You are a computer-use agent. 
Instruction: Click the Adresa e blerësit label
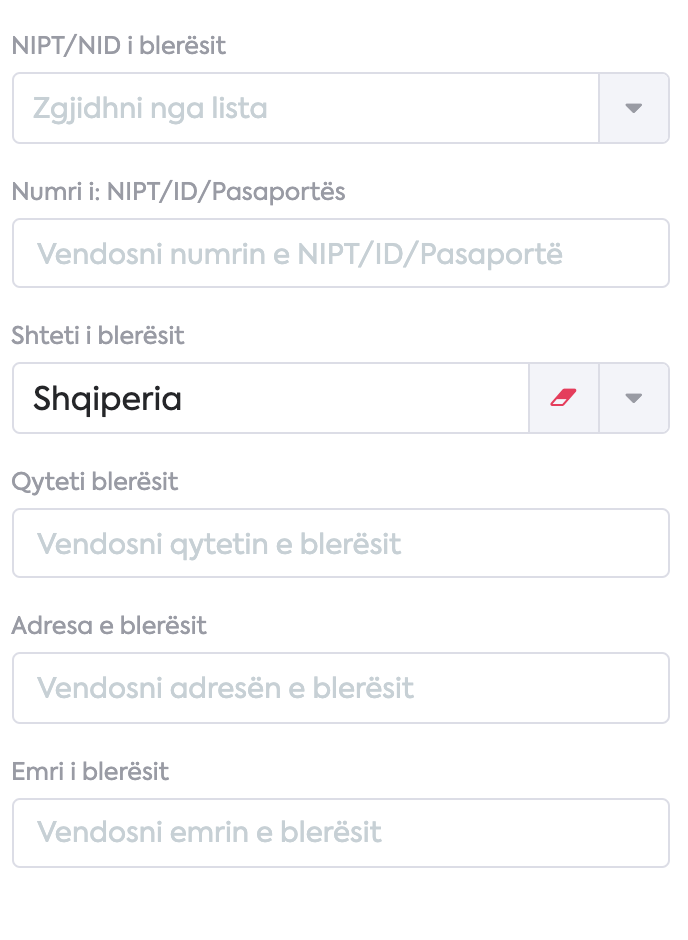pyautogui.click(x=109, y=626)
